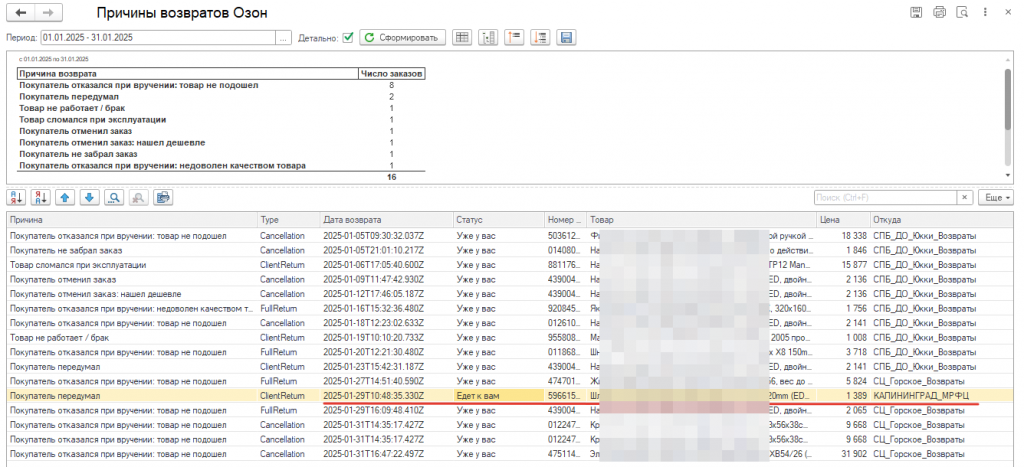1024x467 pixels.
Task: Select the 'Товар сломался при эксплуатации' table row
Action: point(510,265)
